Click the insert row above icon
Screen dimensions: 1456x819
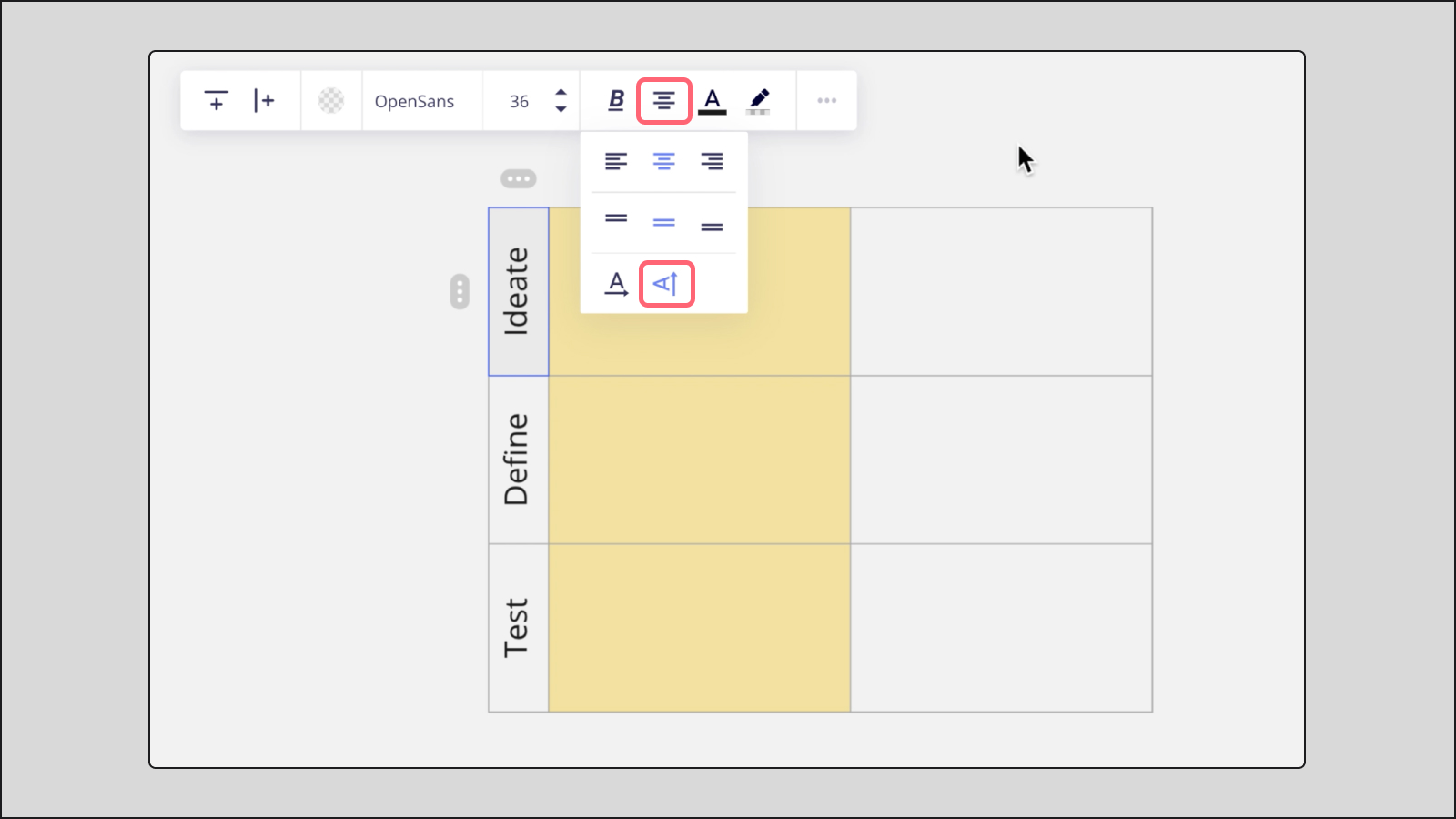[216, 100]
